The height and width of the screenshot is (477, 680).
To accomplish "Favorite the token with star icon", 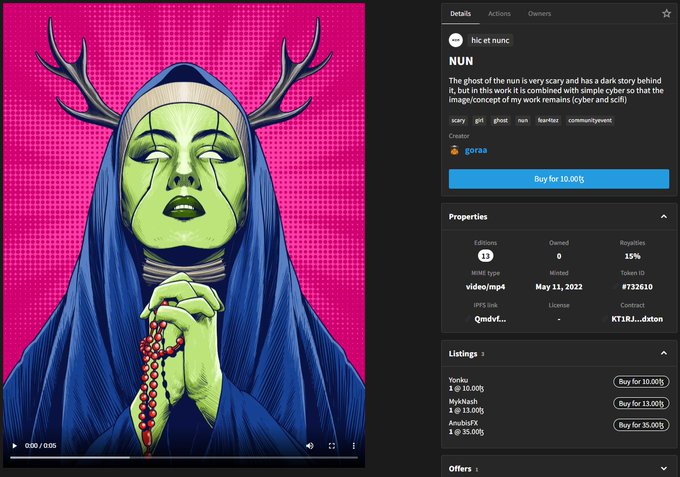I will (x=667, y=13).
